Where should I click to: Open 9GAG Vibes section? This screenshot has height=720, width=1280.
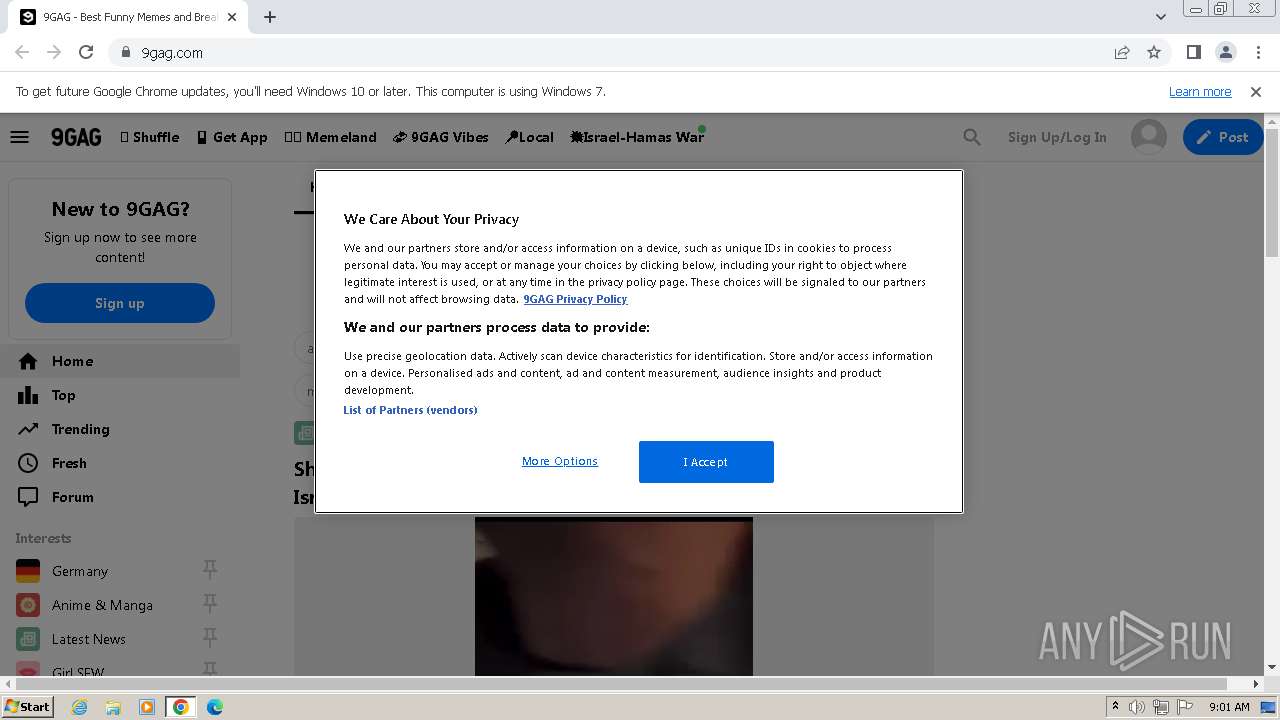pyautogui.click(x=441, y=137)
